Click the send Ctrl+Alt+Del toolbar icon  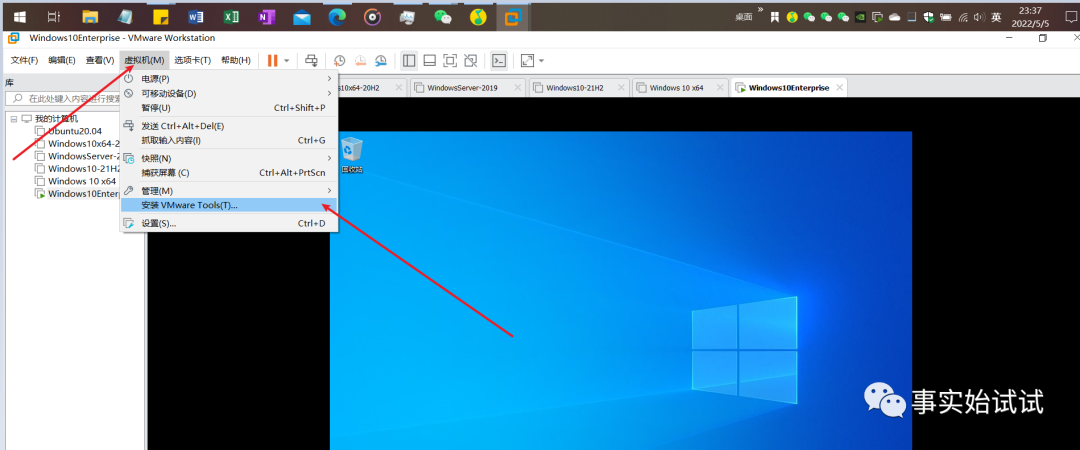311,61
